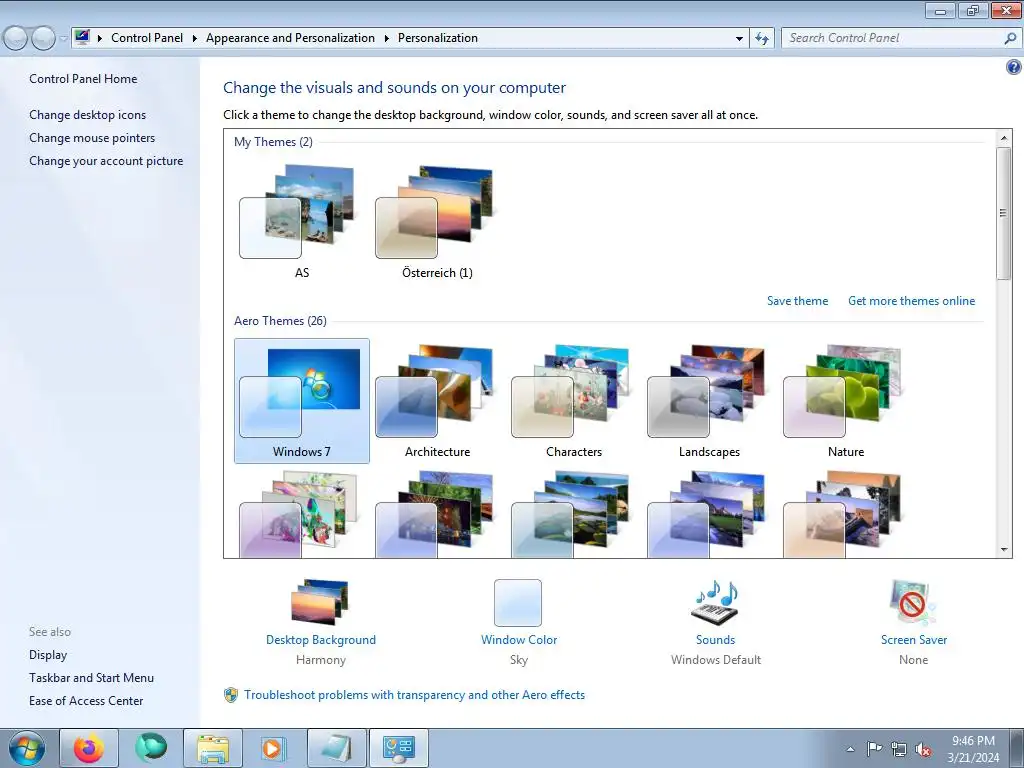Image resolution: width=1024 pixels, height=768 pixels.
Task: Click the network tray icon
Action: (899, 749)
